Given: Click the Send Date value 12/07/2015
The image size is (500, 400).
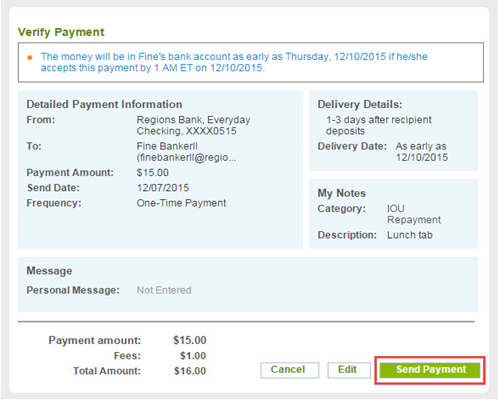Looking at the screenshot, I should tap(163, 188).
